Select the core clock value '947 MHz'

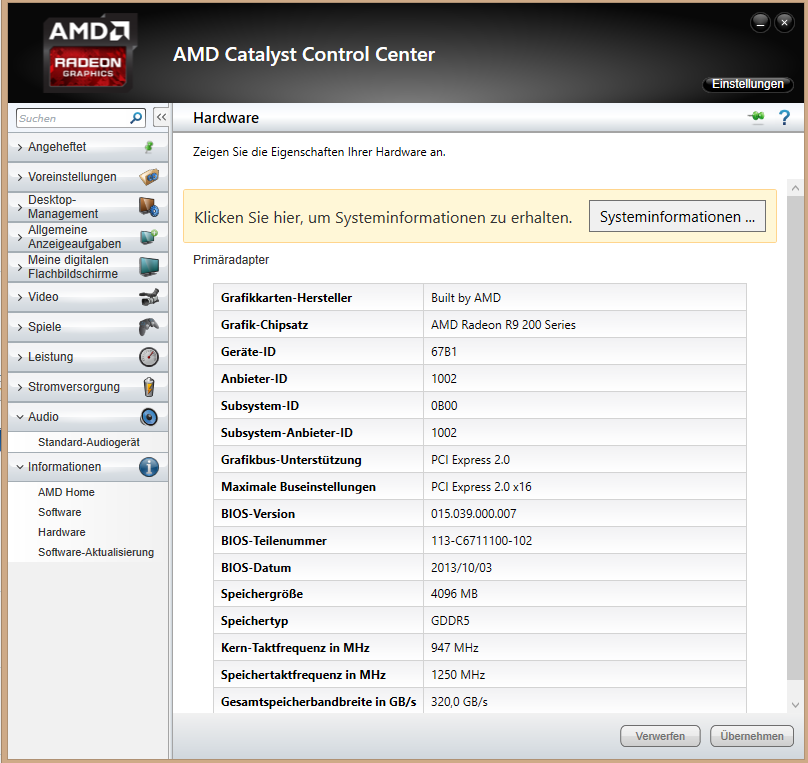click(x=454, y=648)
